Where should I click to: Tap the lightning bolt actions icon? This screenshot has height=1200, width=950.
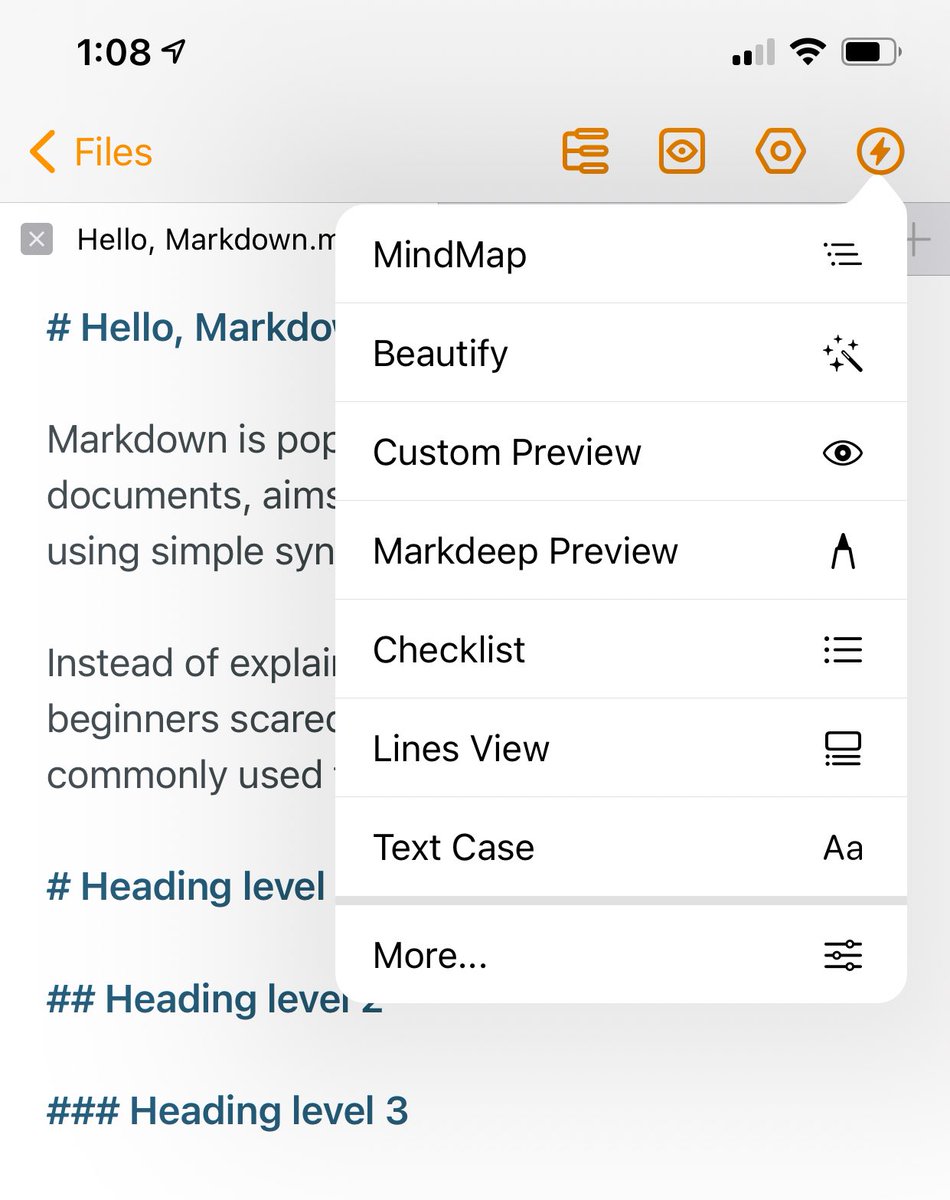point(880,153)
